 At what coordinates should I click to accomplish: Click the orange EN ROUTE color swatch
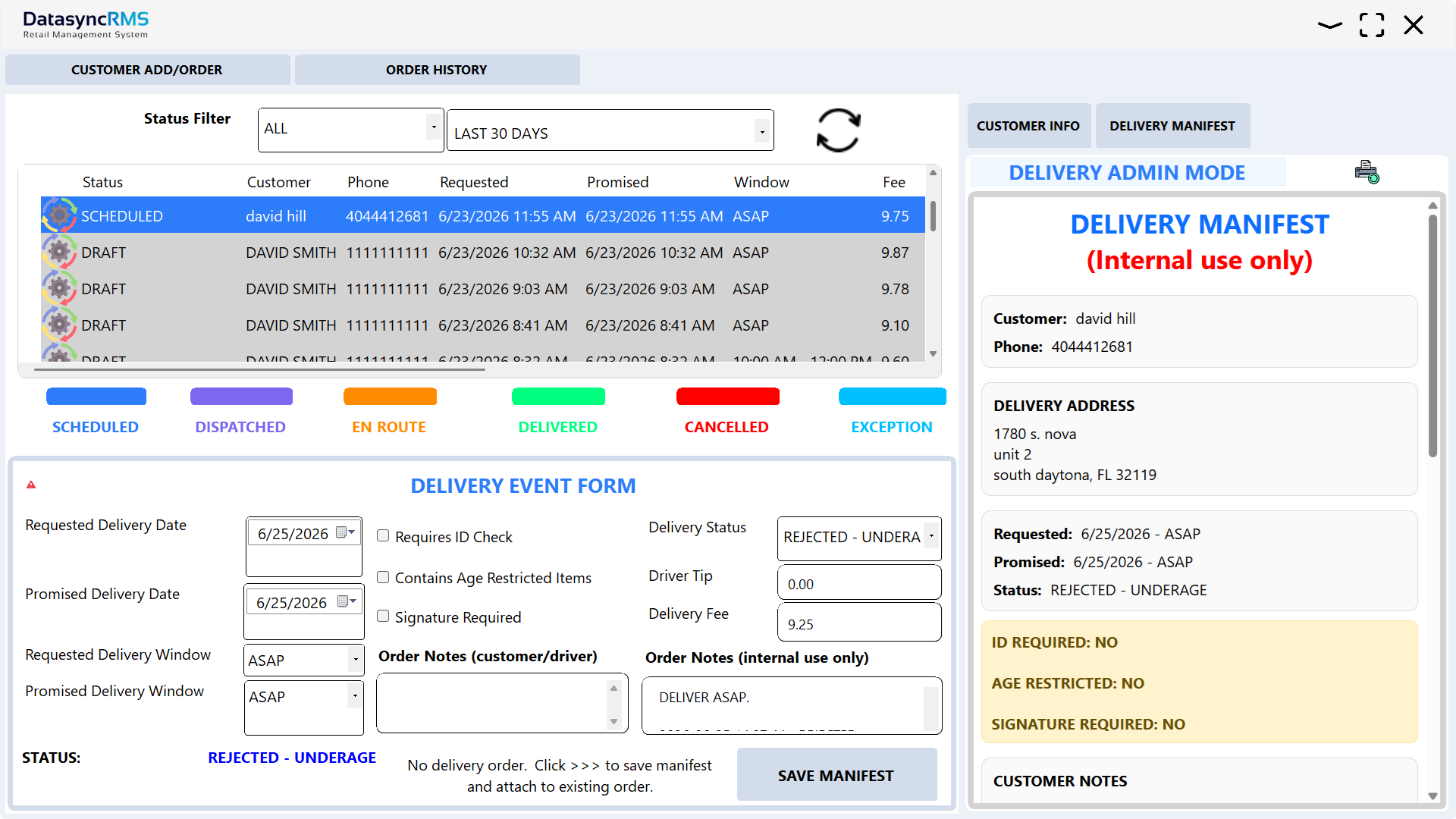pos(390,397)
